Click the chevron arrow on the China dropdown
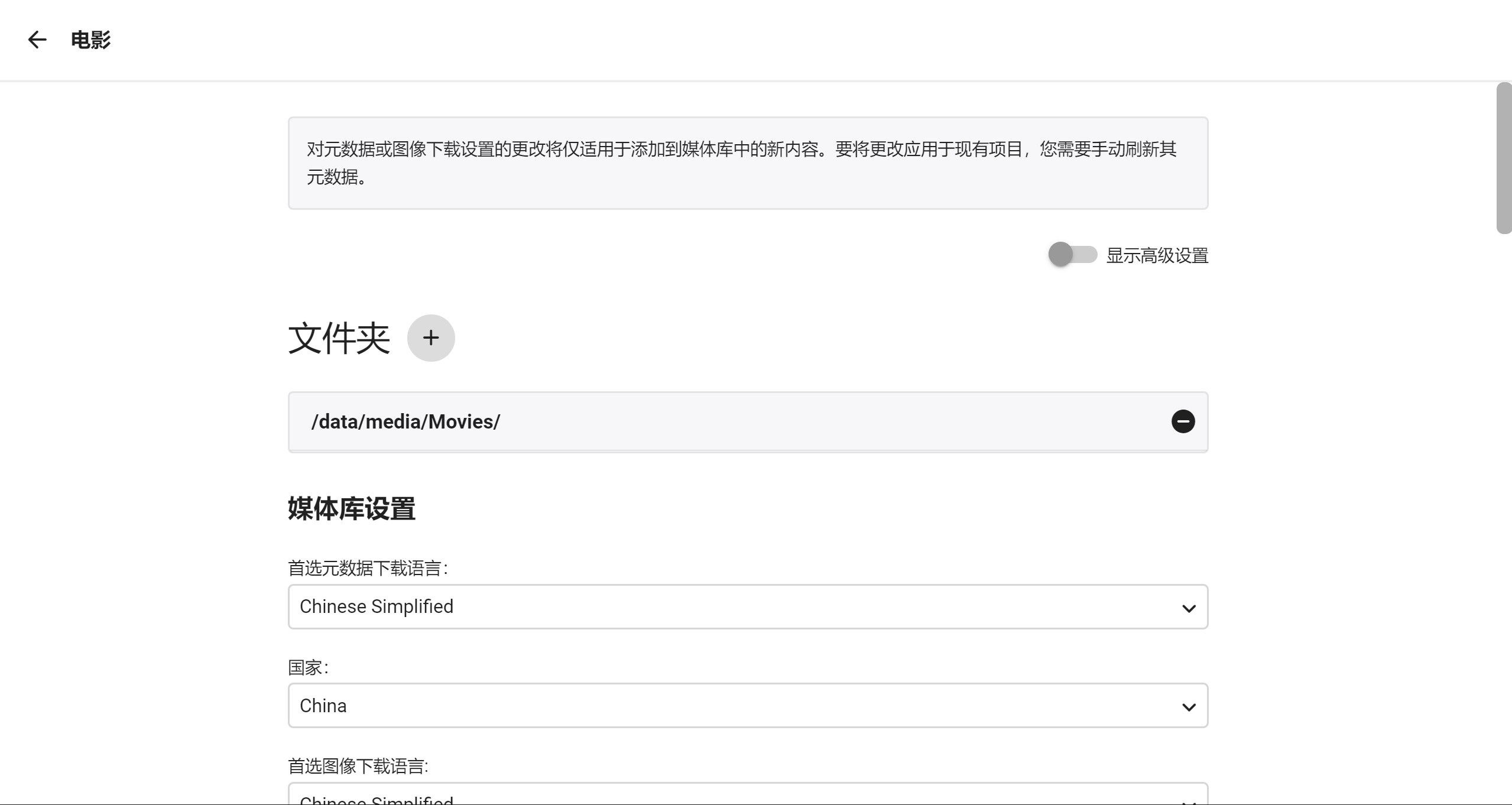 tap(1189, 707)
